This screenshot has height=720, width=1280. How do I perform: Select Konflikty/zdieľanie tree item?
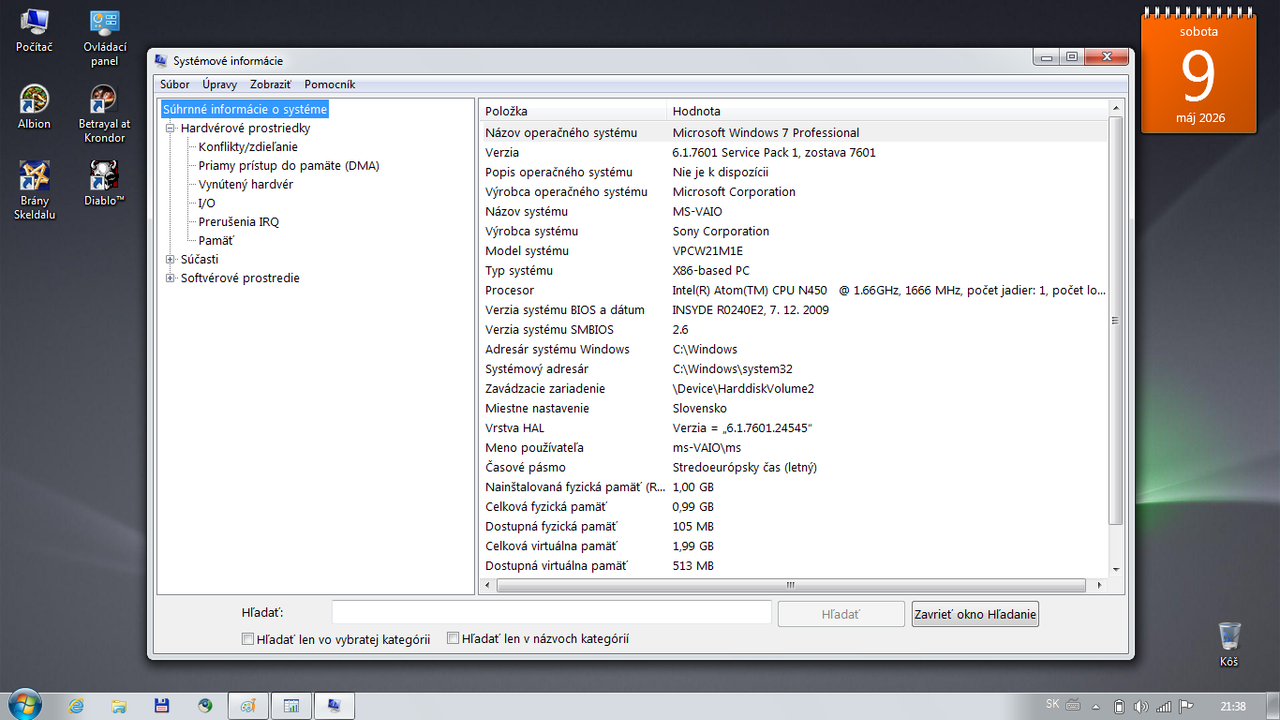pos(248,147)
